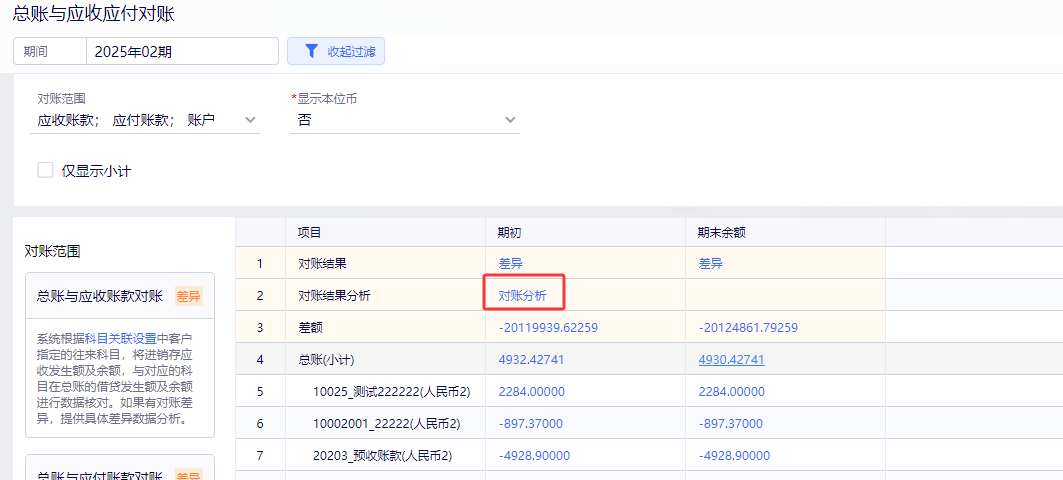Select the 总账与应收账款对账 card
This screenshot has height=480, width=1063.
pos(120,355)
